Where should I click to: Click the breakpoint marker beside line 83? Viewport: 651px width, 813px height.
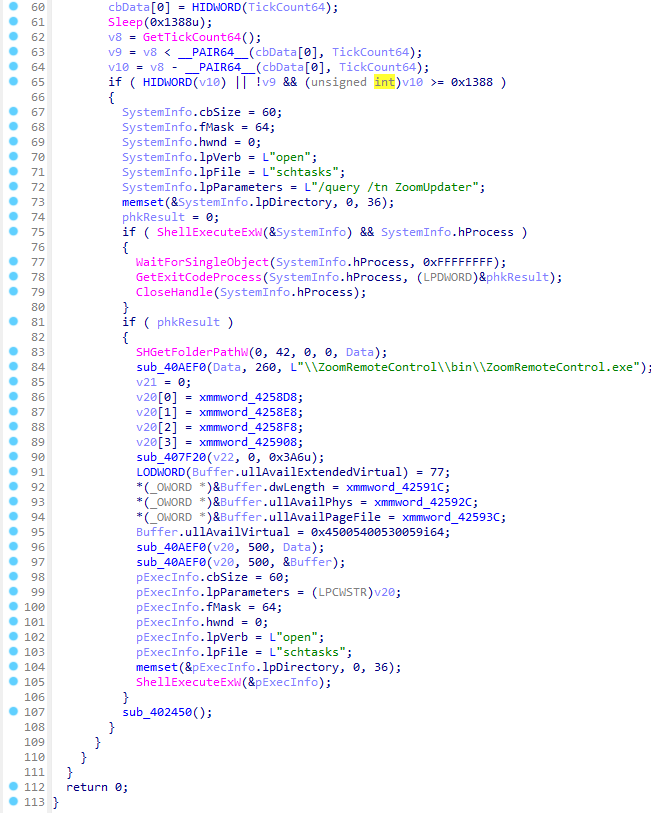pos(10,352)
